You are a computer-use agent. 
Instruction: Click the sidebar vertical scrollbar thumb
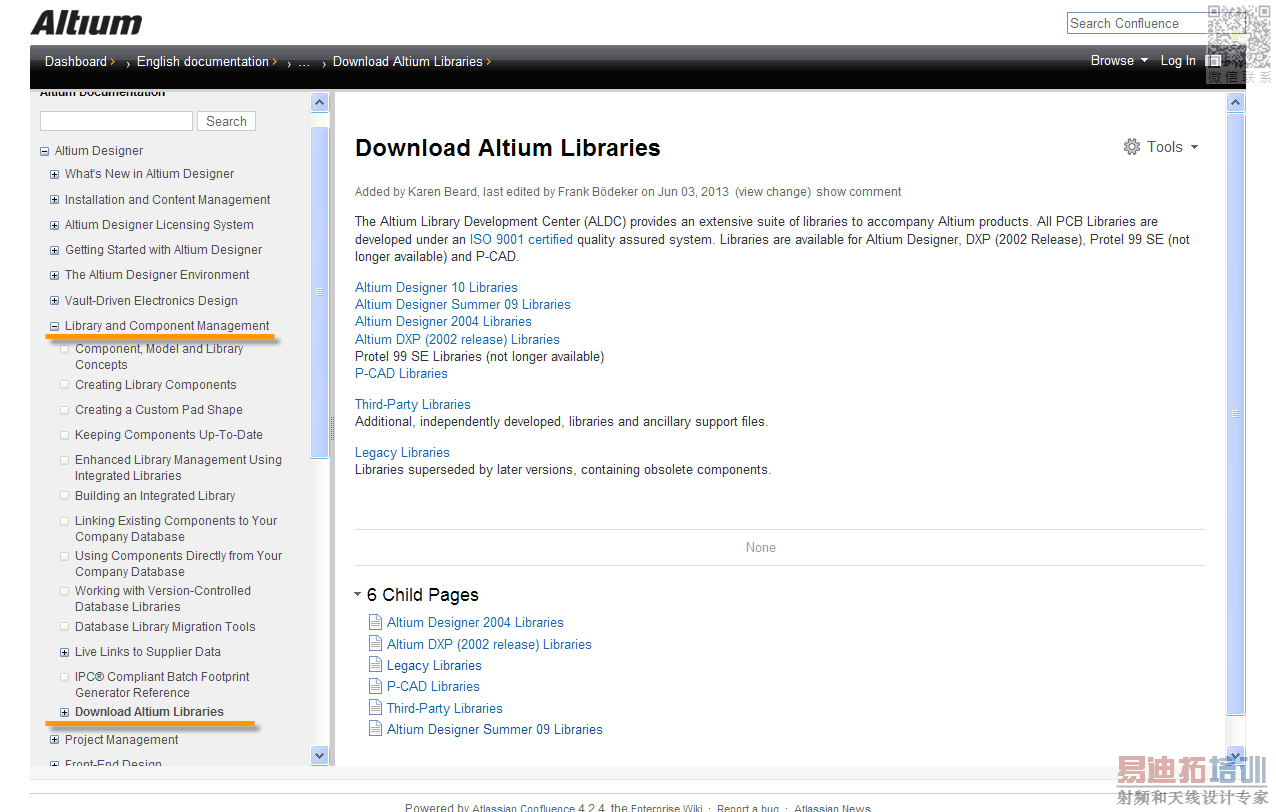point(320,292)
